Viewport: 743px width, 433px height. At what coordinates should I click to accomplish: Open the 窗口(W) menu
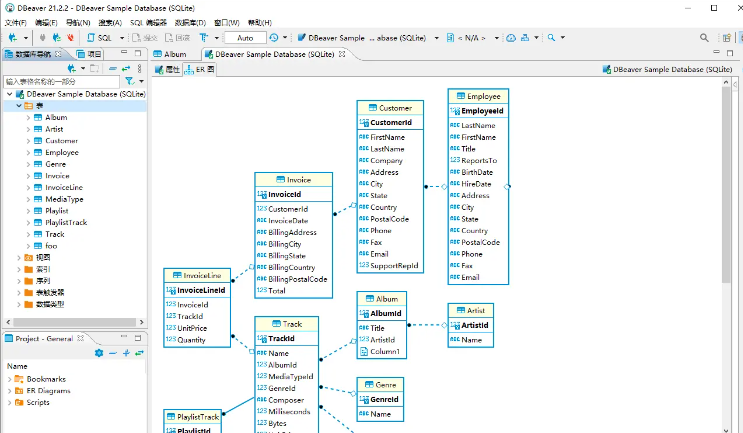tap(227, 22)
